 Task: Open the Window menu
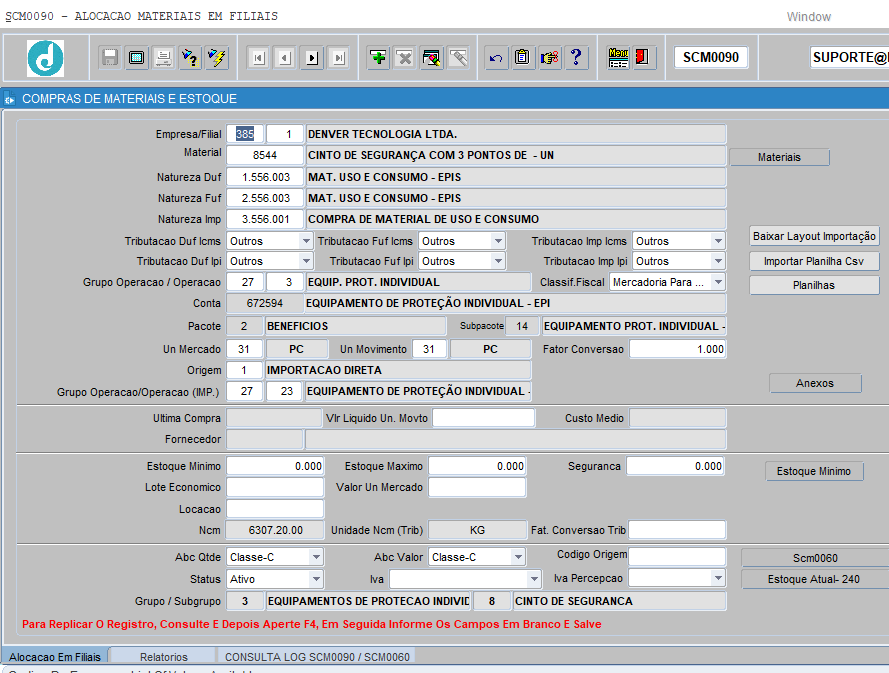tap(808, 17)
